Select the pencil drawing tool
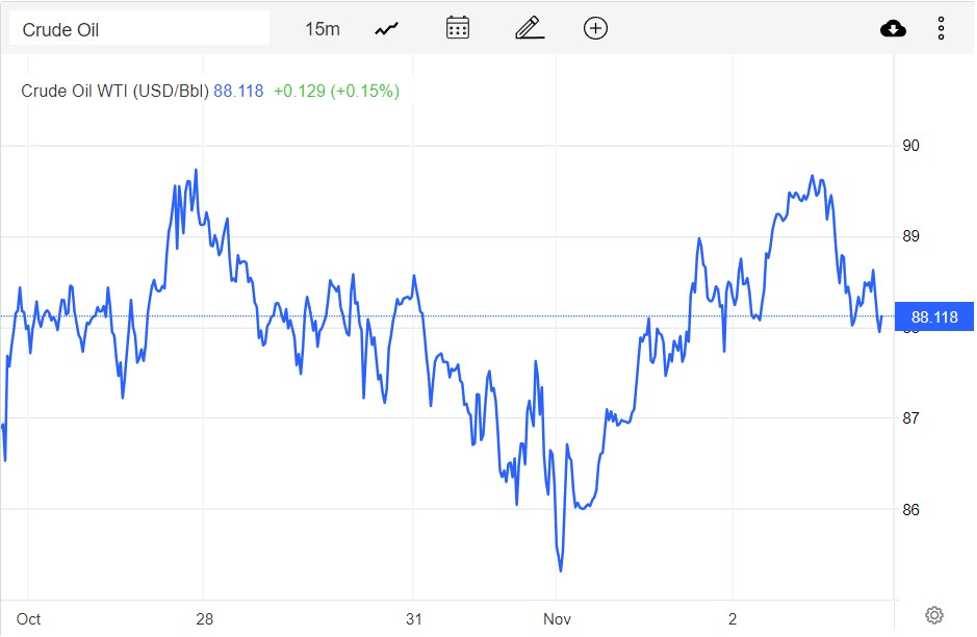 pyautogui.click(x=529, y=28)
